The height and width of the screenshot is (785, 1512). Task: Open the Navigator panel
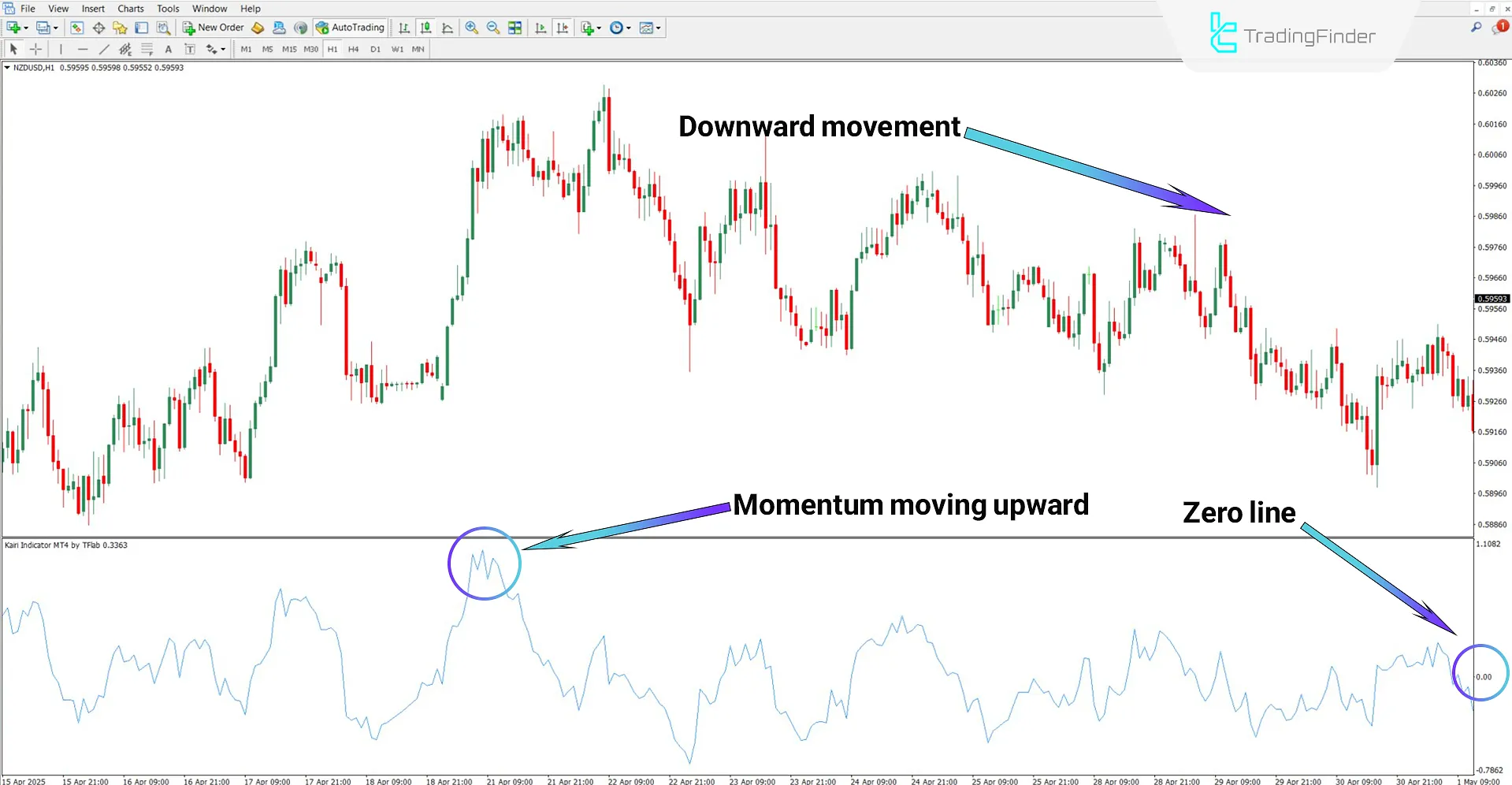[x=120, y=28]
